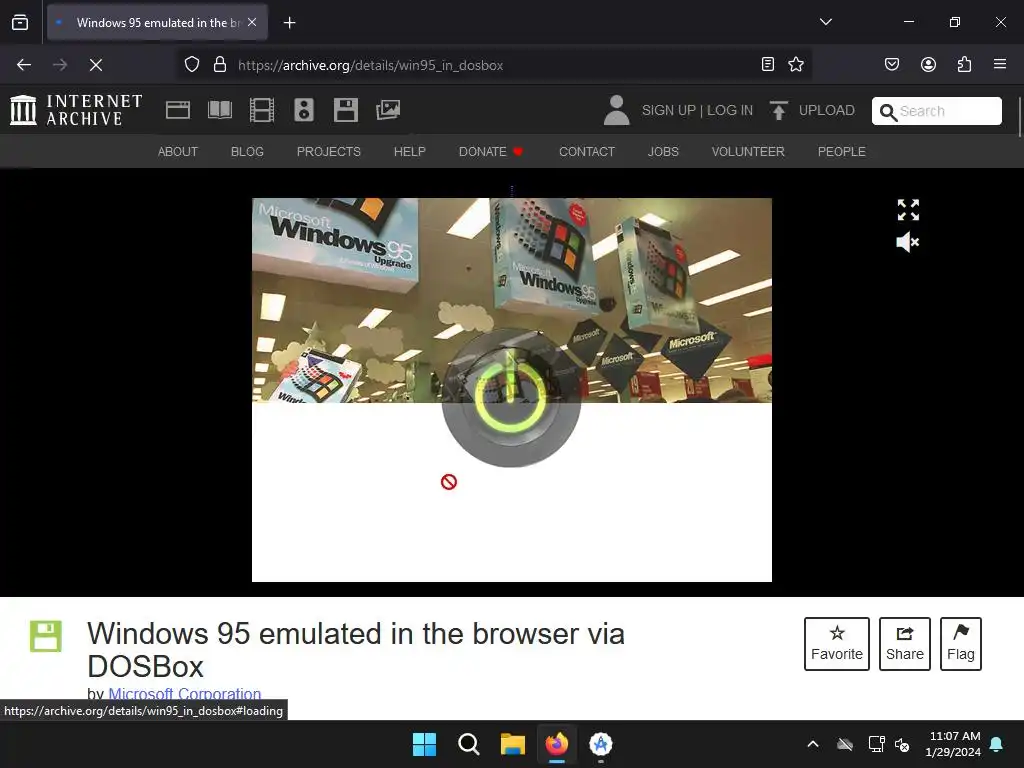
Task: Open the Web archive icon
Action: point(178,110)
